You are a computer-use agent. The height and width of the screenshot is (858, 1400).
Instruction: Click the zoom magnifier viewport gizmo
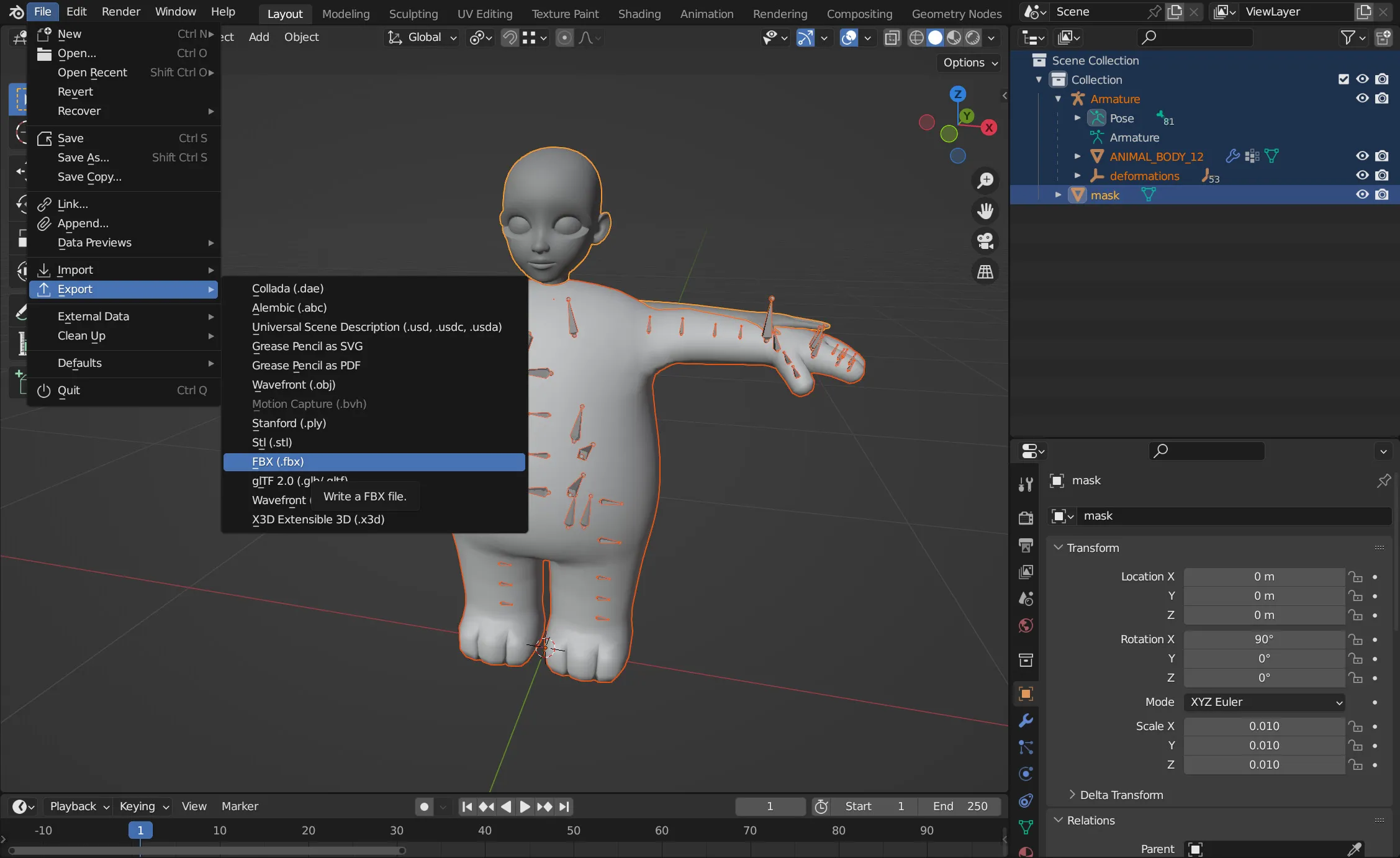pos(985,181)
